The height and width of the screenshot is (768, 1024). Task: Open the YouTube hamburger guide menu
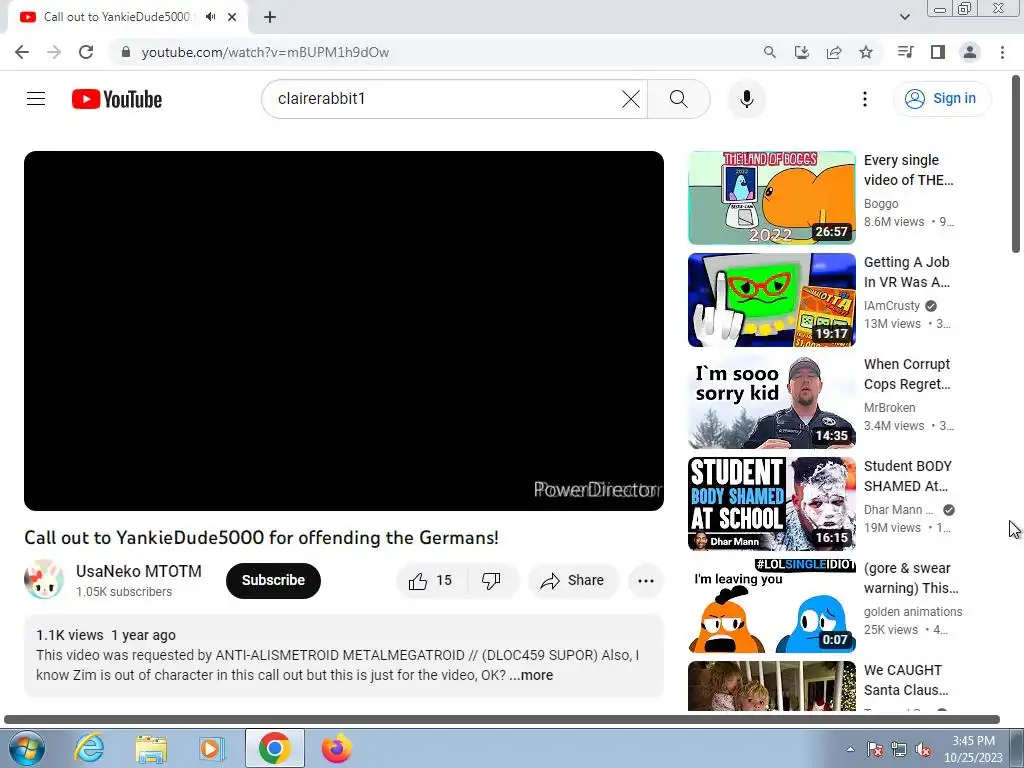(x=36, y=99)
